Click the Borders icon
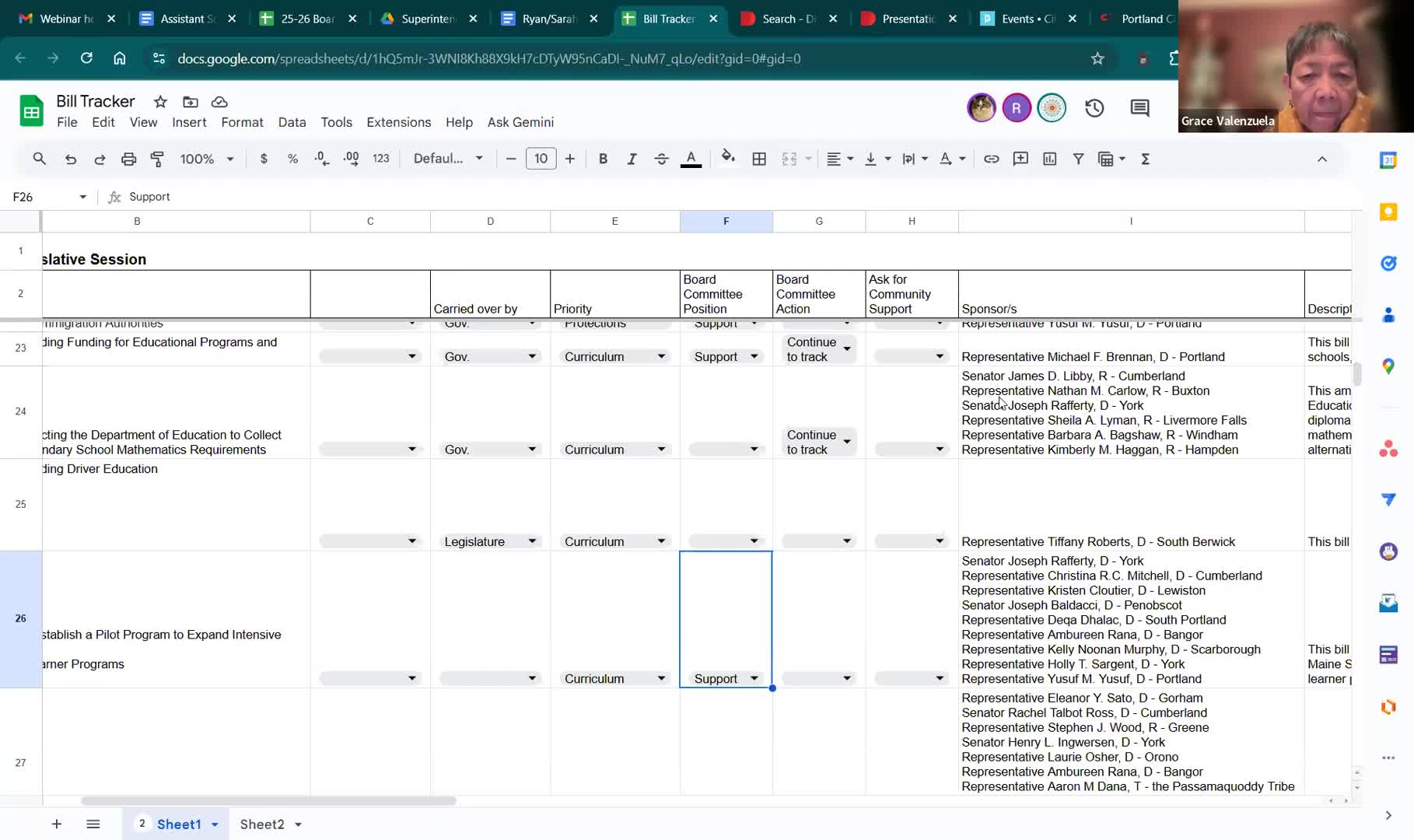This screenshot has width=1414, height=840. click(x=759, y=159)
